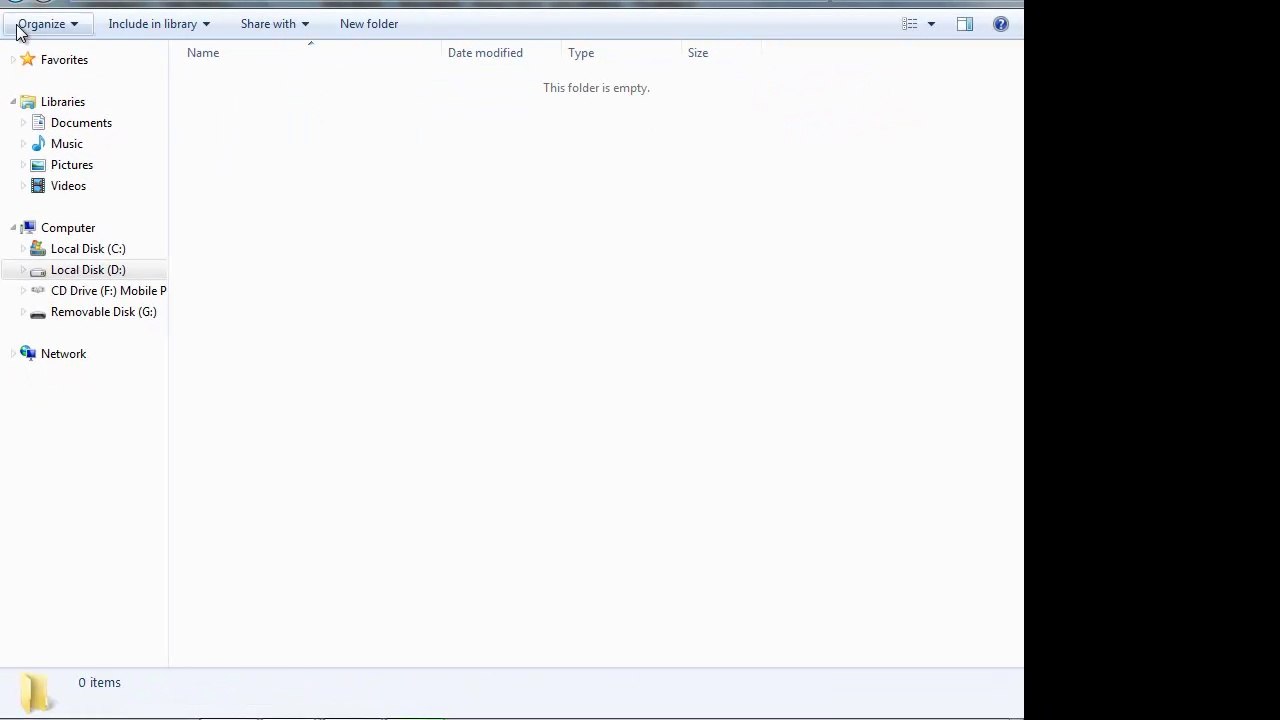Click the Local Disk (C:) drive icon
Viewport: 1280px width, 720px height.
(x=38, y=249)
